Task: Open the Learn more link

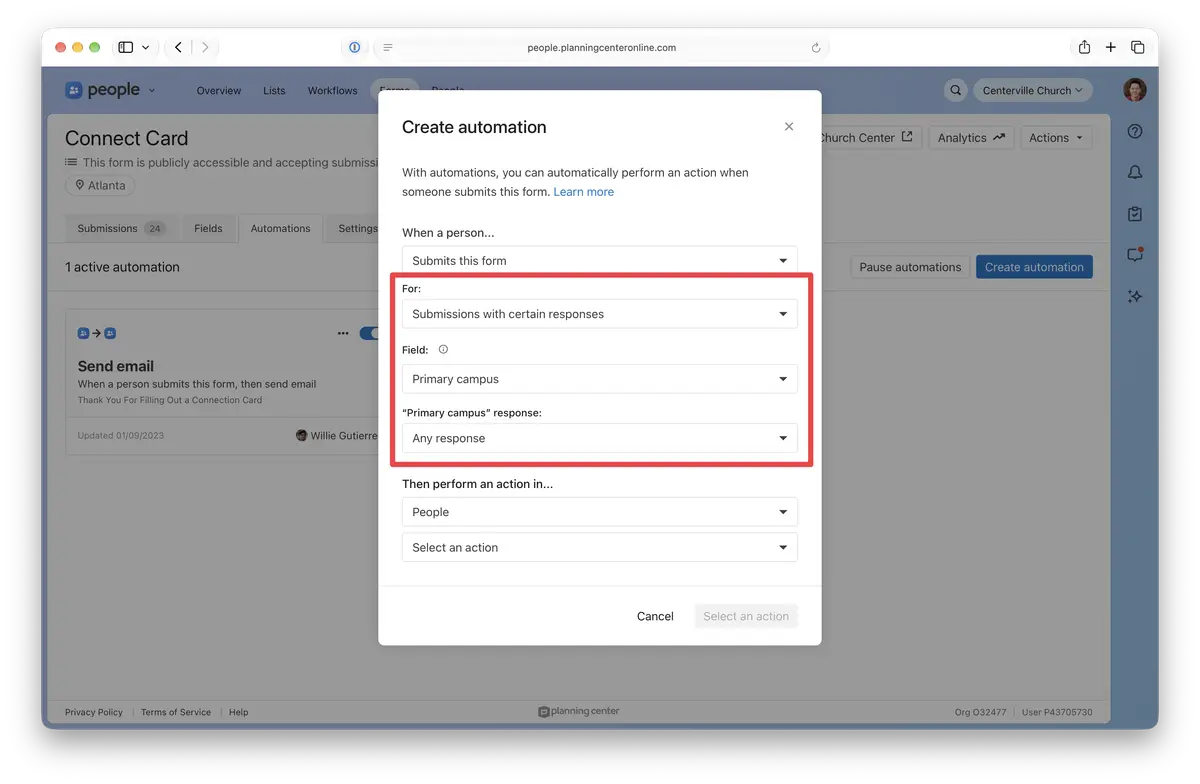Action: (584, 192)
